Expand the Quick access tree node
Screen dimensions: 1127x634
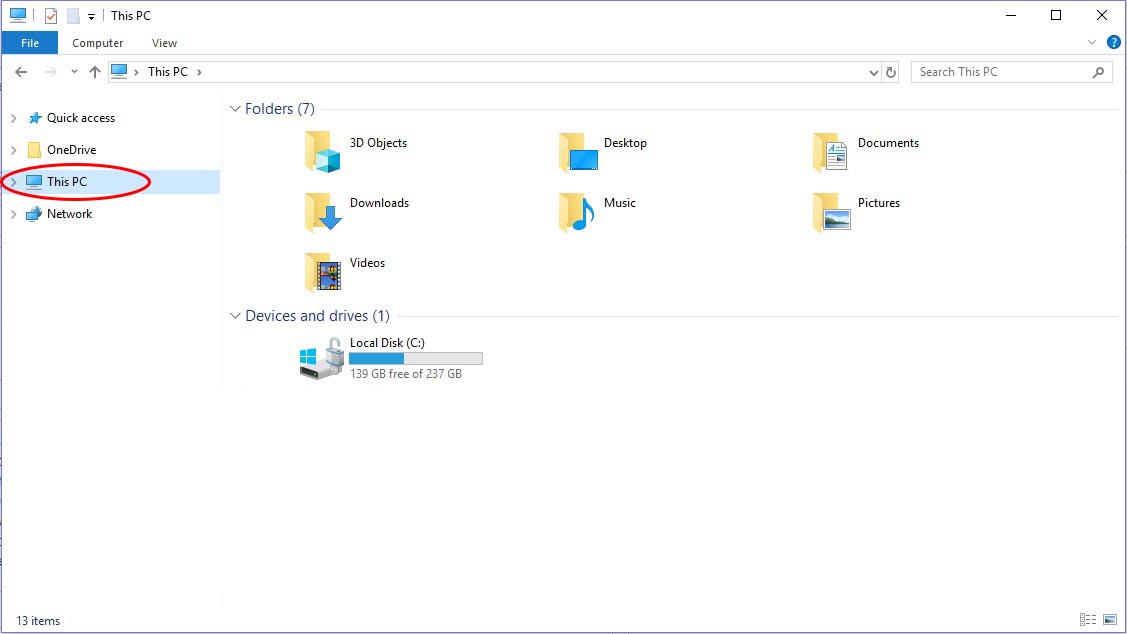click(13, 118)
